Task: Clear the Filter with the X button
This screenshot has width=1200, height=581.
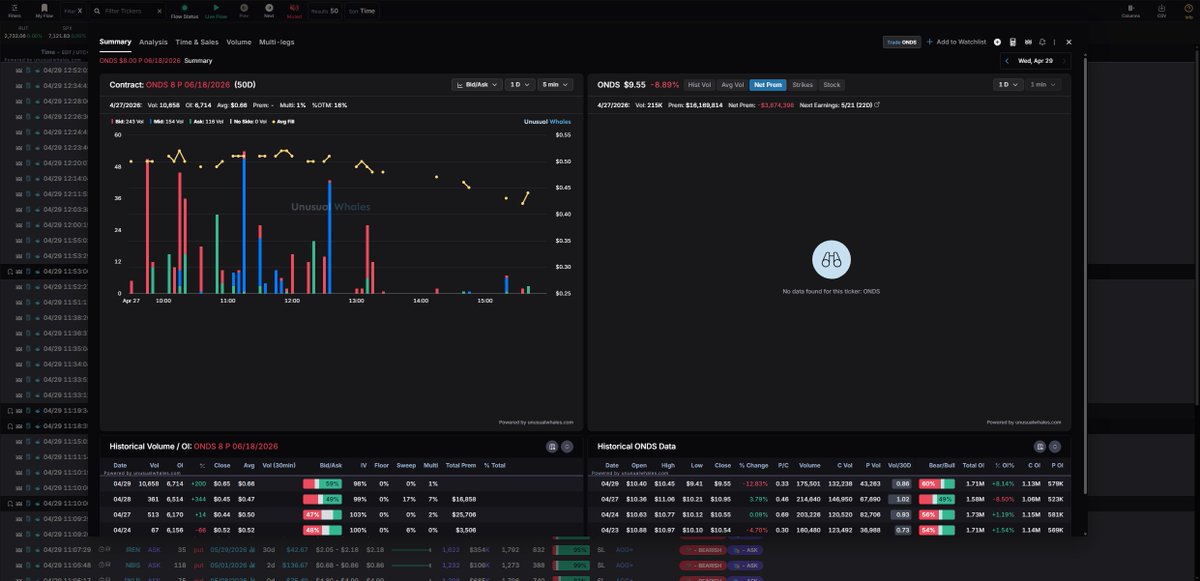Action: coord(80,11)
